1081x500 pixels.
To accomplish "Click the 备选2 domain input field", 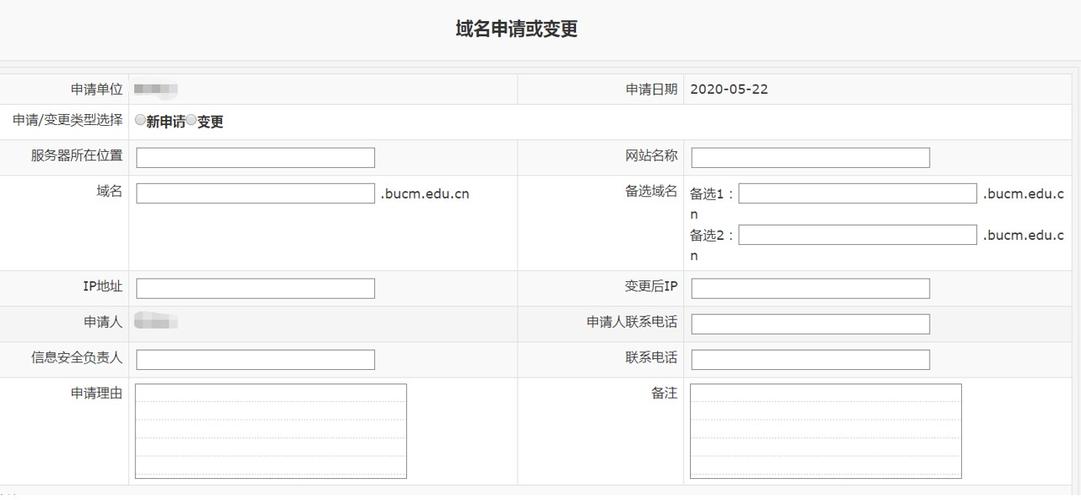I will (x=858, y=234).
